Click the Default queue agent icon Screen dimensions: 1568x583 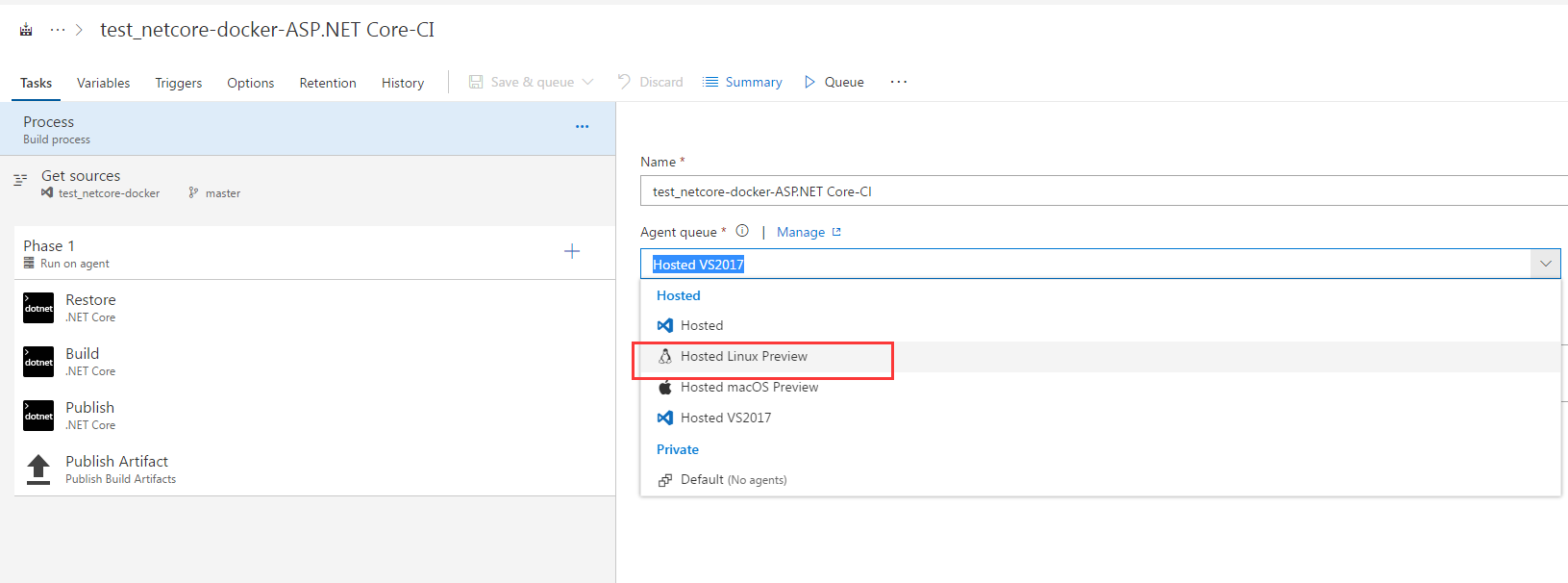pyautogui.click(x=664, y=480)
